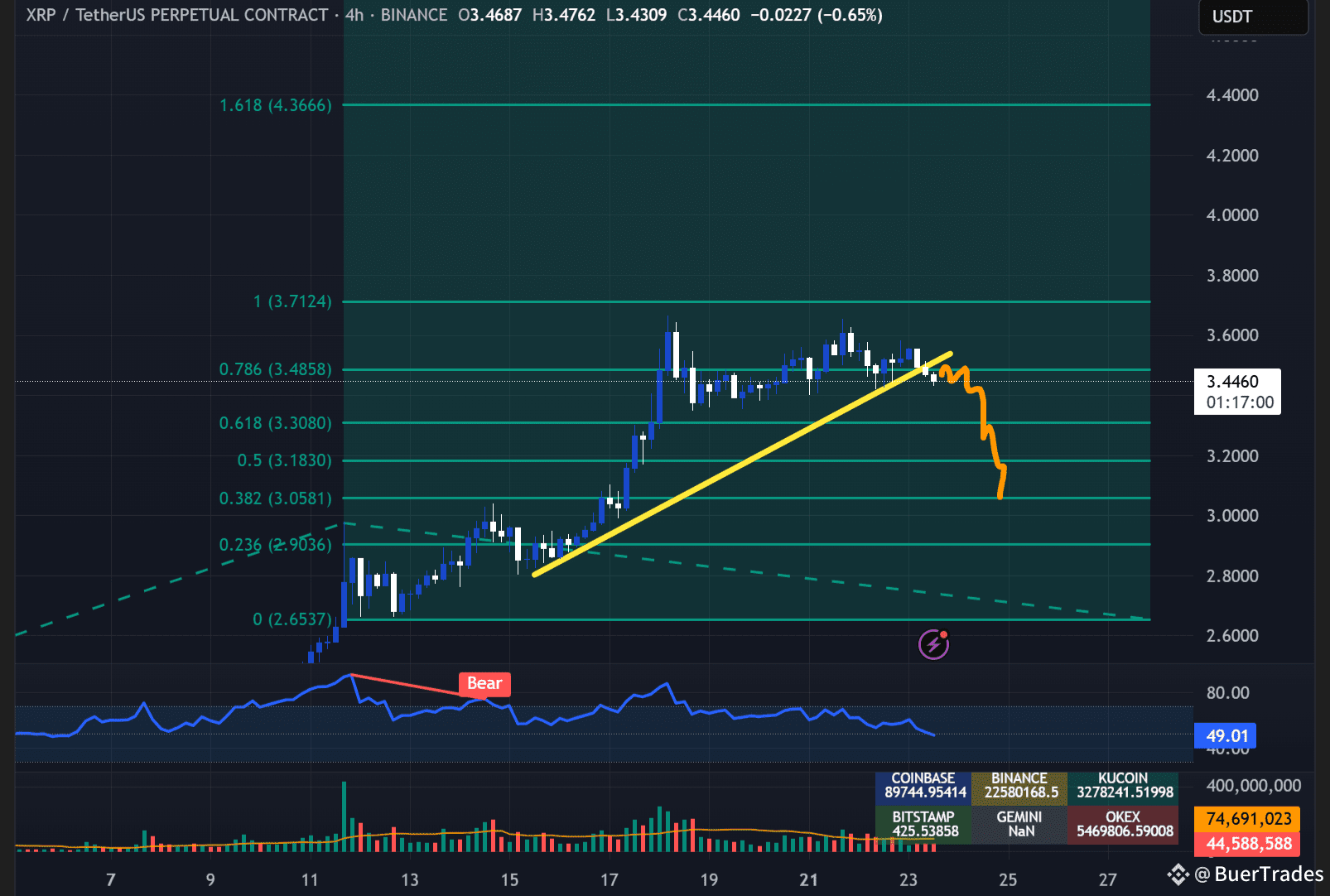
Task: Click price axis label 2.6000
Action: pos(1232,636)
